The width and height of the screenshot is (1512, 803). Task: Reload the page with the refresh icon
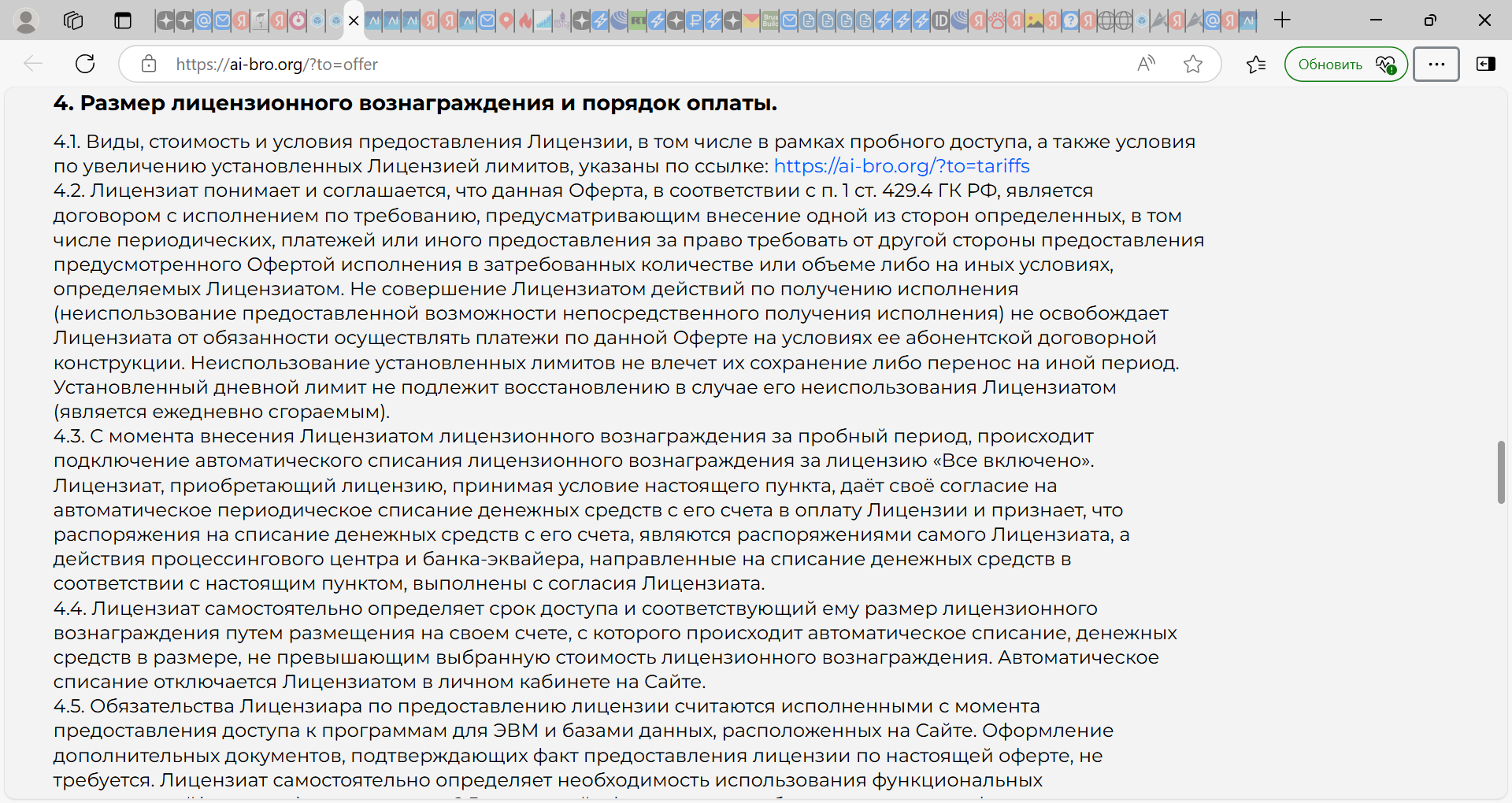pos(85,64)
